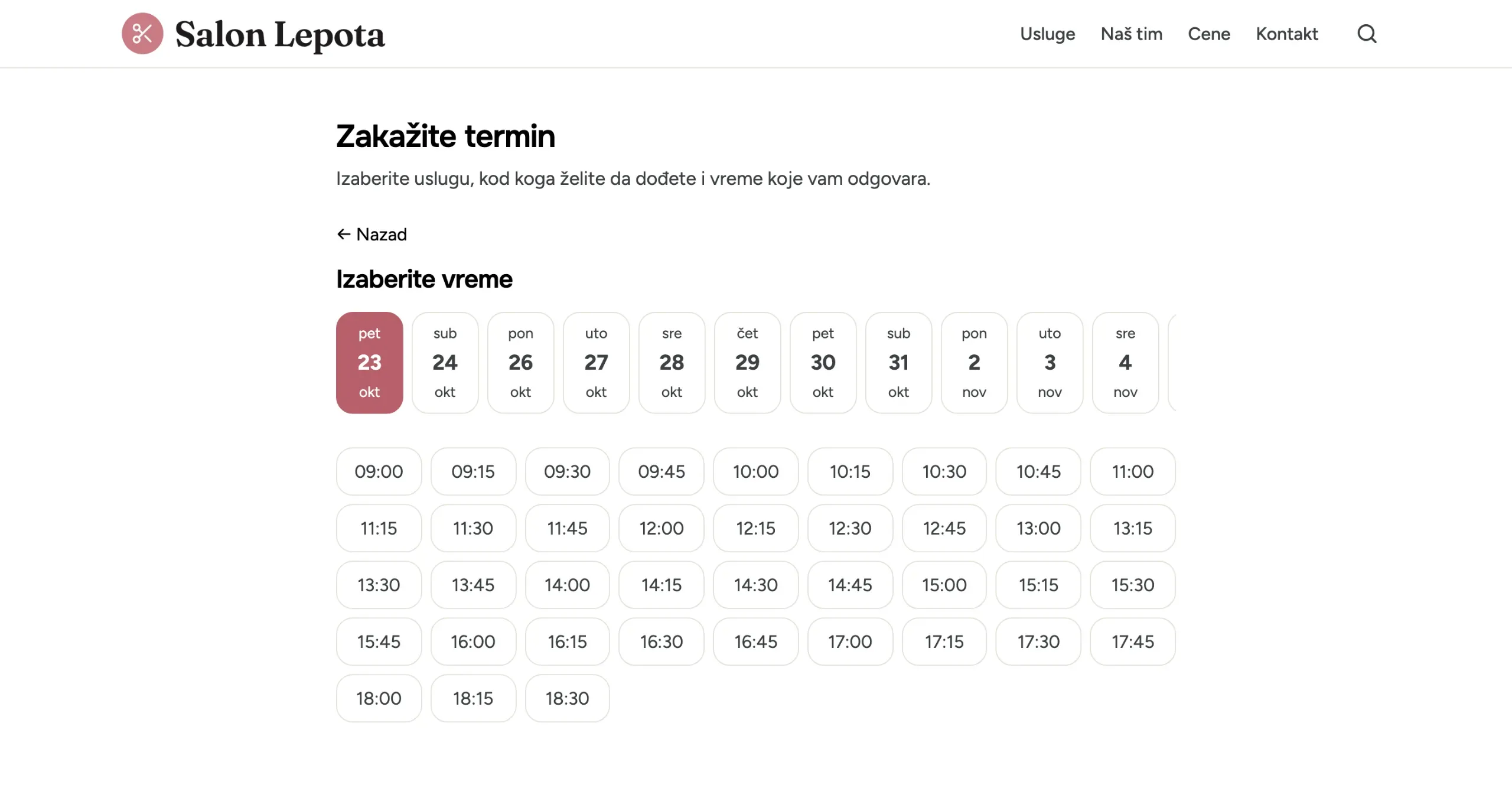
Task: Click the Salon Lepota title link
Action: [280, 35]
